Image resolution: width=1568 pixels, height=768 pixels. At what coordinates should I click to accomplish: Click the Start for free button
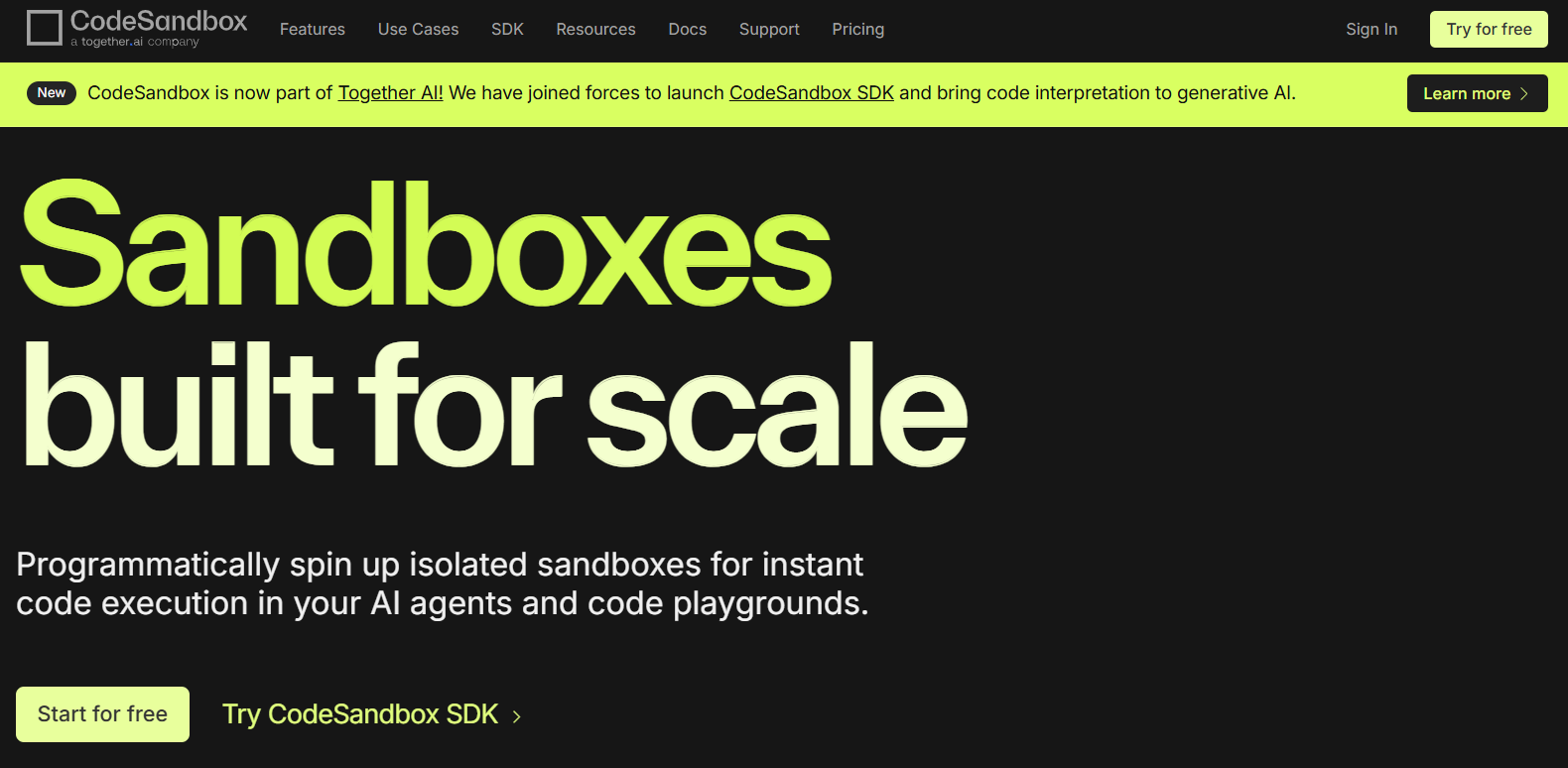click(x=102, y=714)
